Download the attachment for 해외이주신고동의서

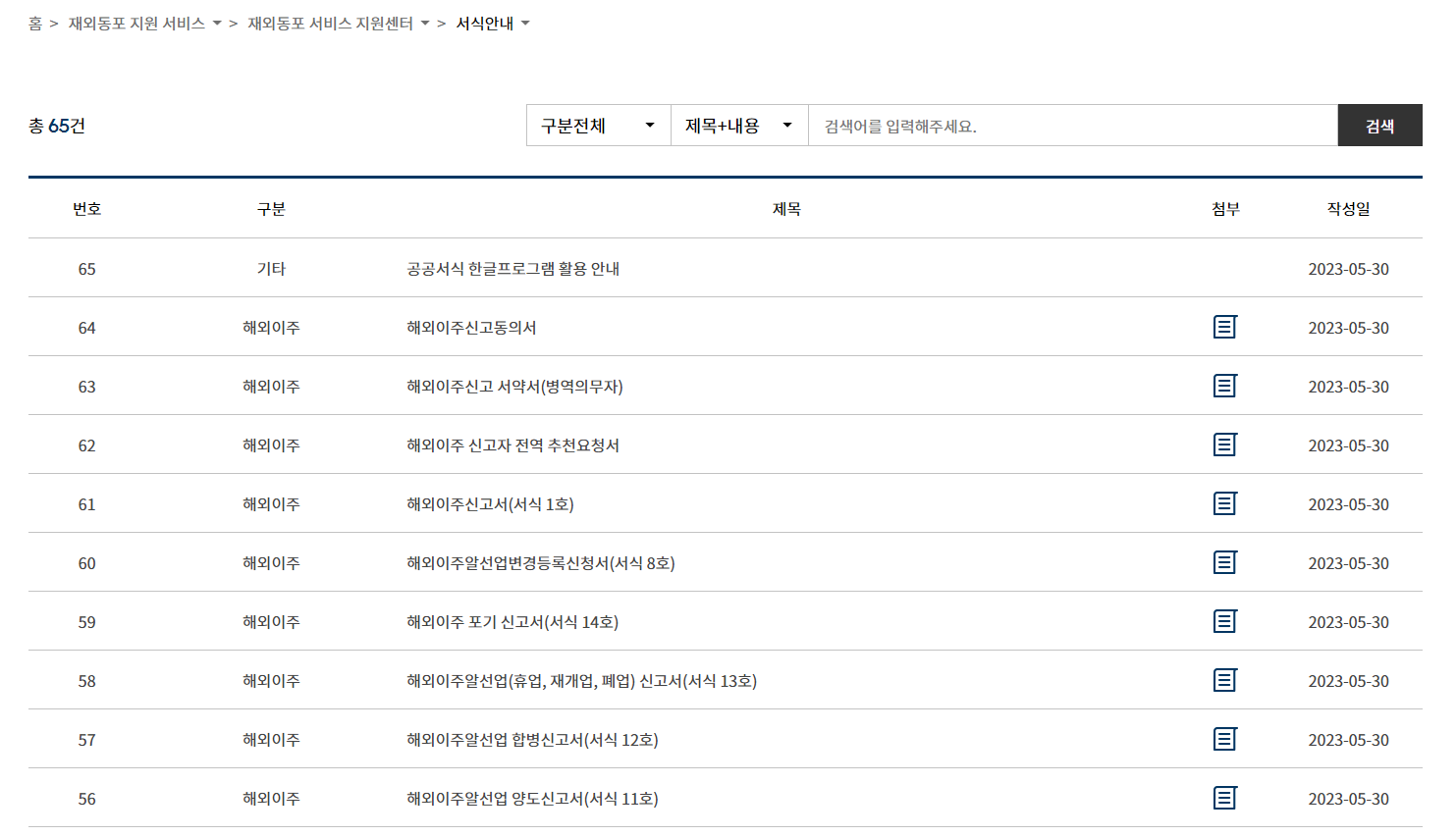click(x=1224, y=326)
